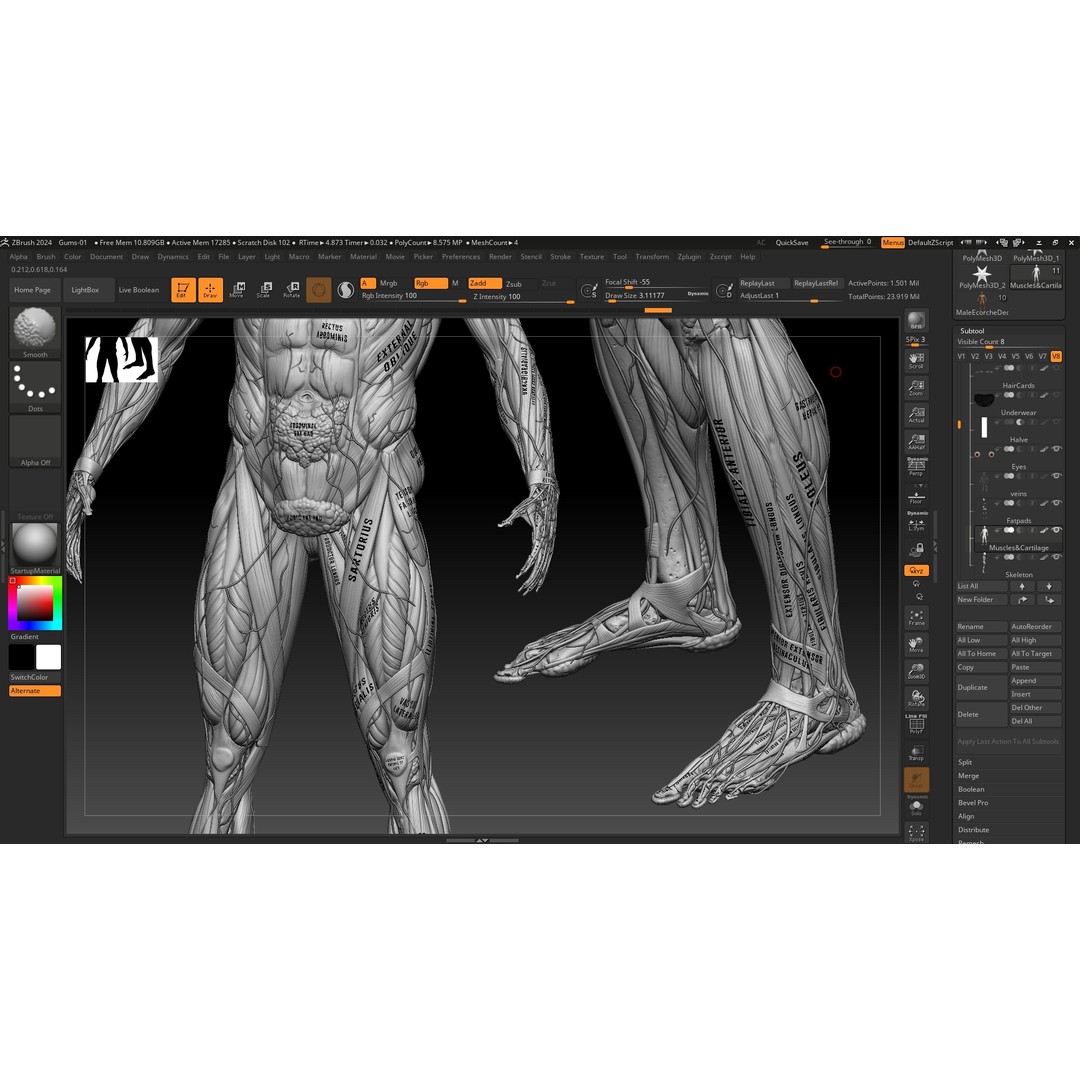
Task: Click the lock camera icon
Action: [916, 549]
